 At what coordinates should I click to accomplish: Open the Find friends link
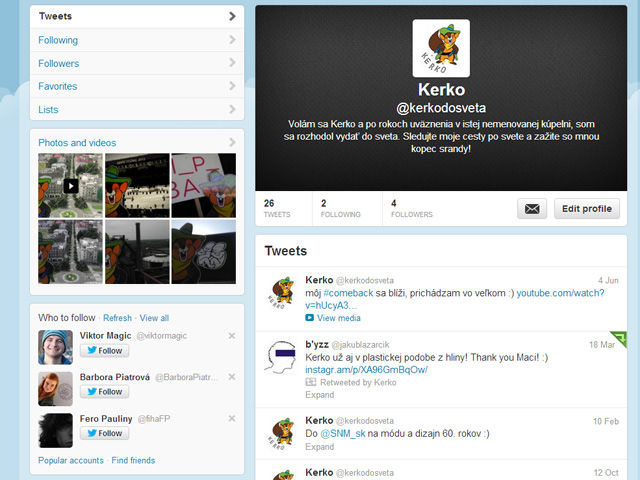(133, 460)
